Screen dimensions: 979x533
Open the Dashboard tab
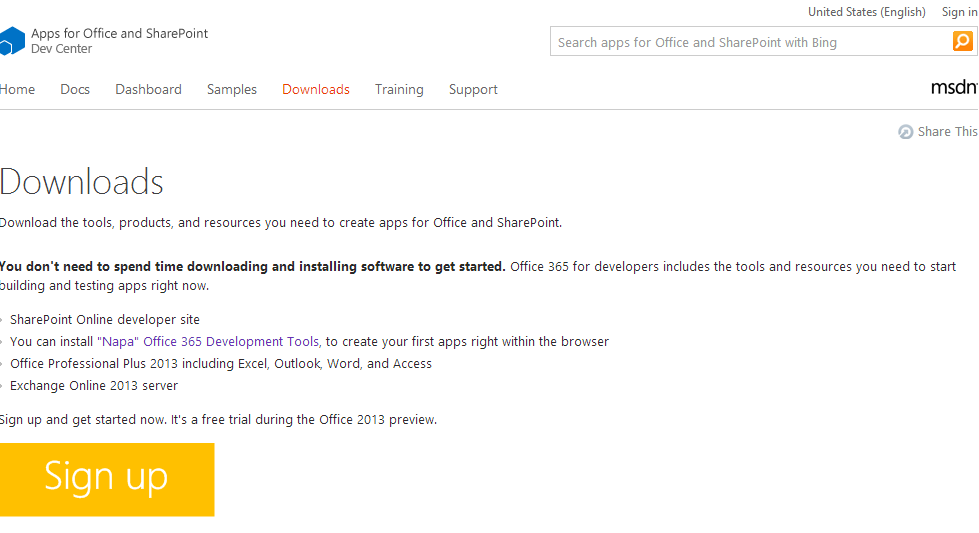click(x=148, y=89)
